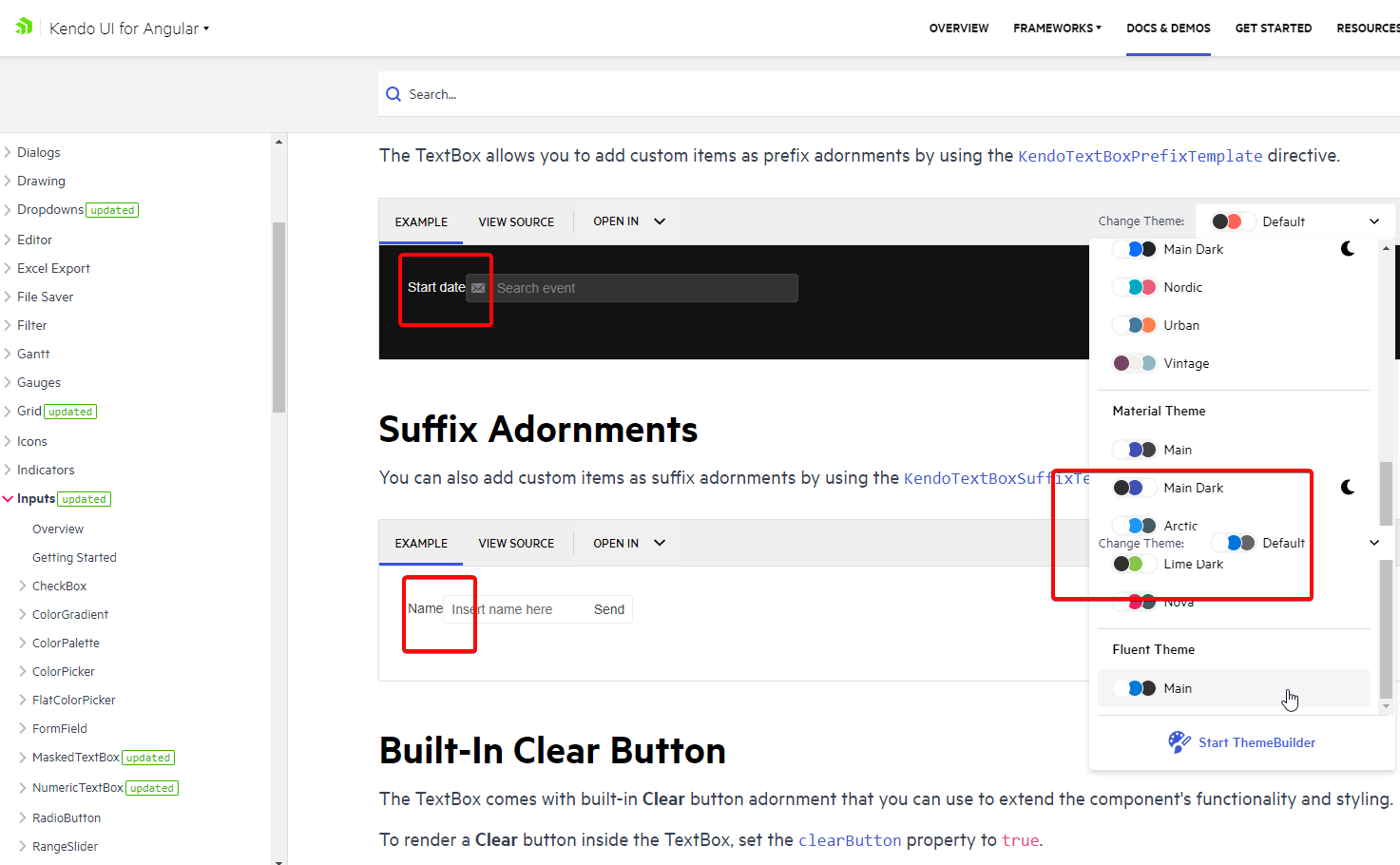Choose the Main theme under Fluent Theme
Image resolution: width=1400 pixels, height=865 pixels.
pyautogui.click(x=1234, y=688)
